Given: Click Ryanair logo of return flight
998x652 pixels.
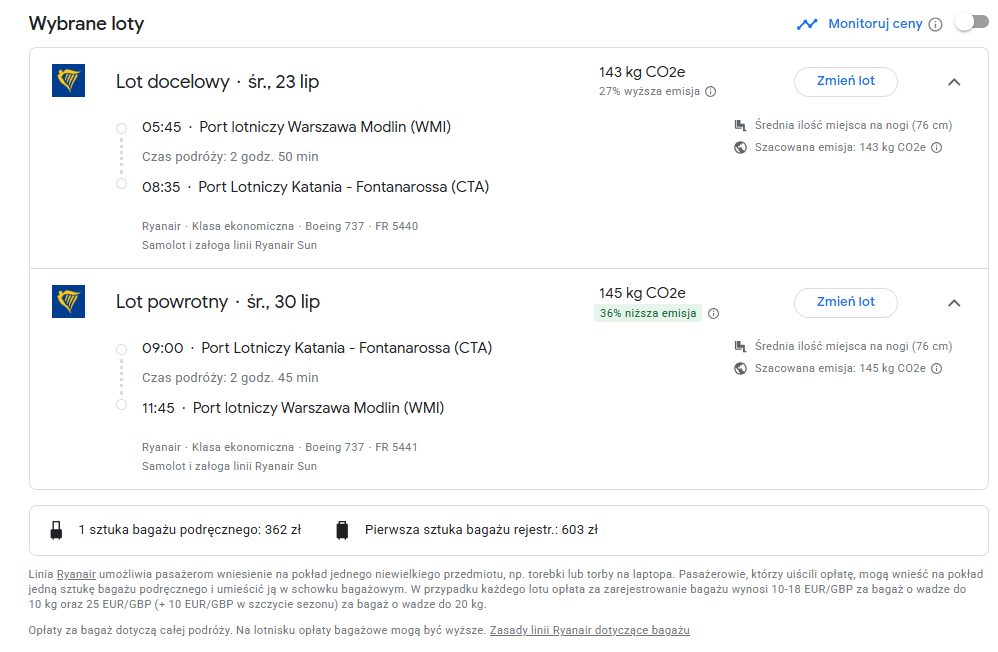Looking at the screenshot, I should [68, 301].
